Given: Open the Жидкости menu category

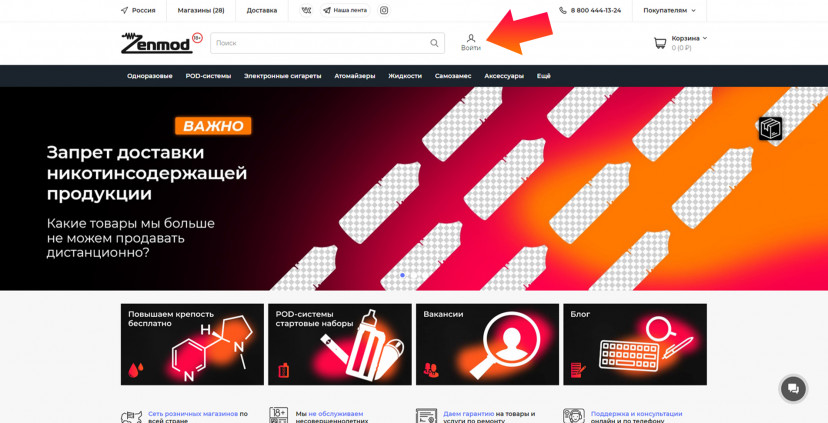Looking at the screenshot, I should click(x=405, y=76).
